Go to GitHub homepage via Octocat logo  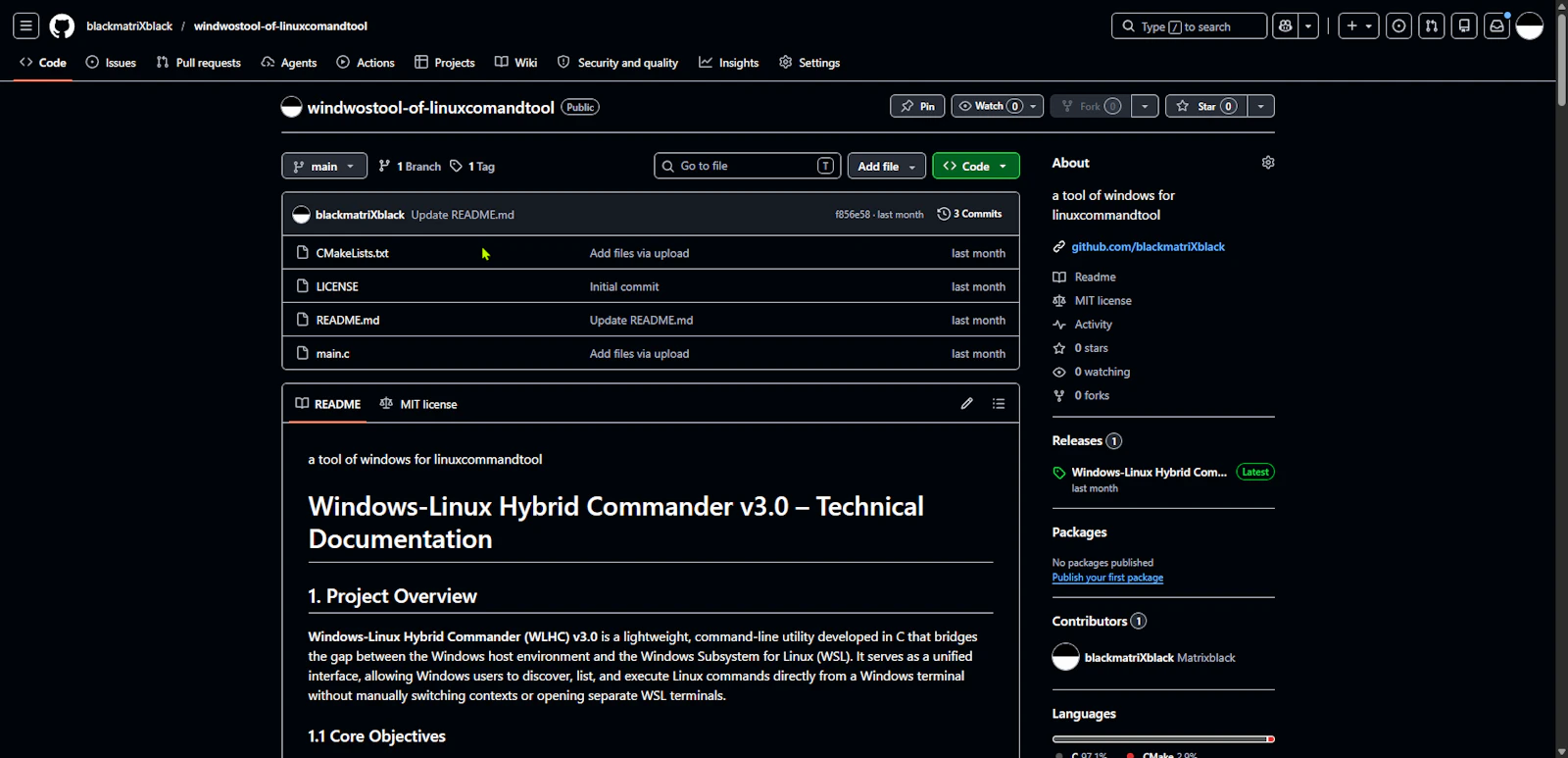pos(62,26)
